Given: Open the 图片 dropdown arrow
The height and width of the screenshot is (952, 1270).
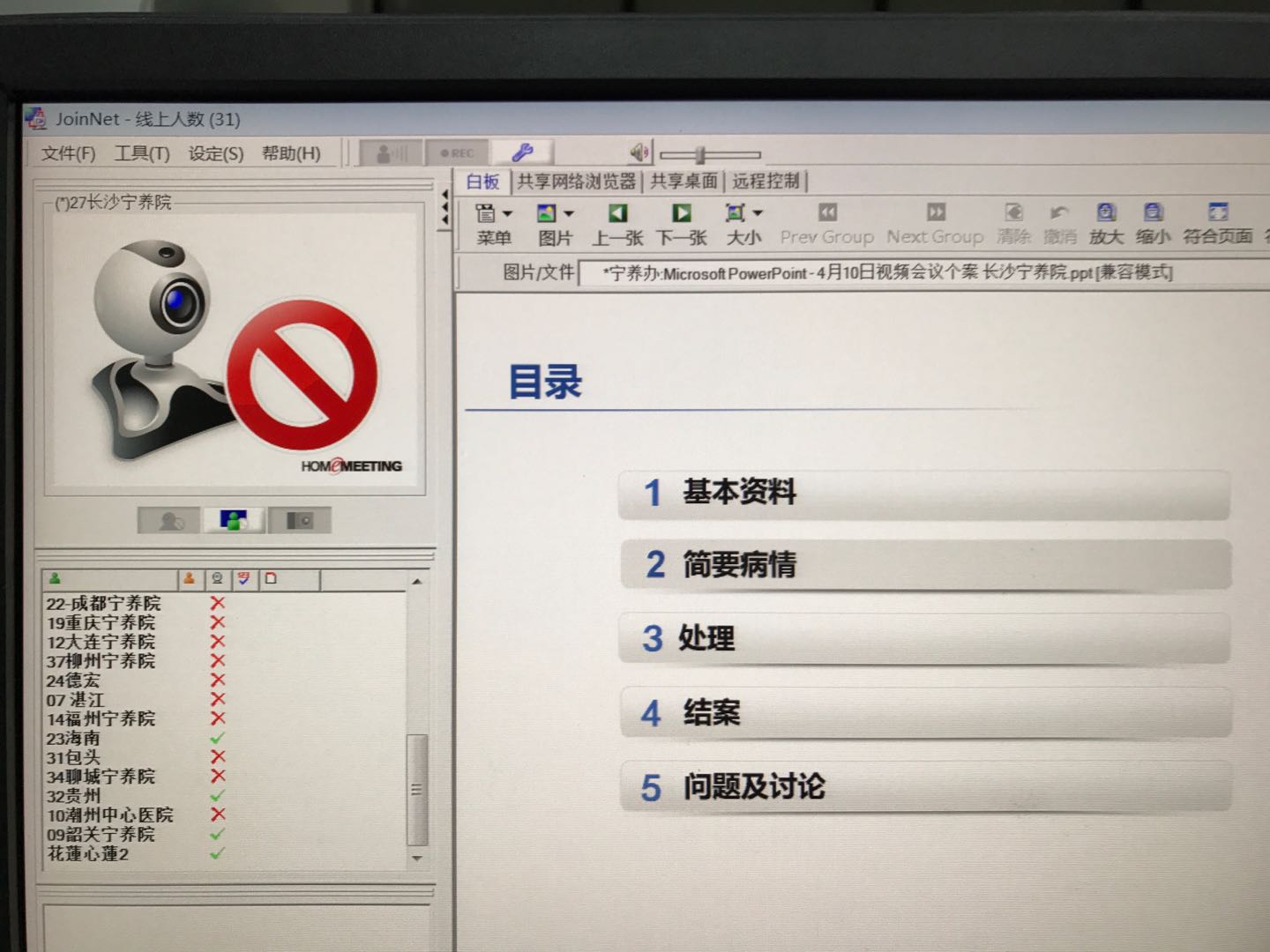Looking at the screenshot, I should 568,213.
